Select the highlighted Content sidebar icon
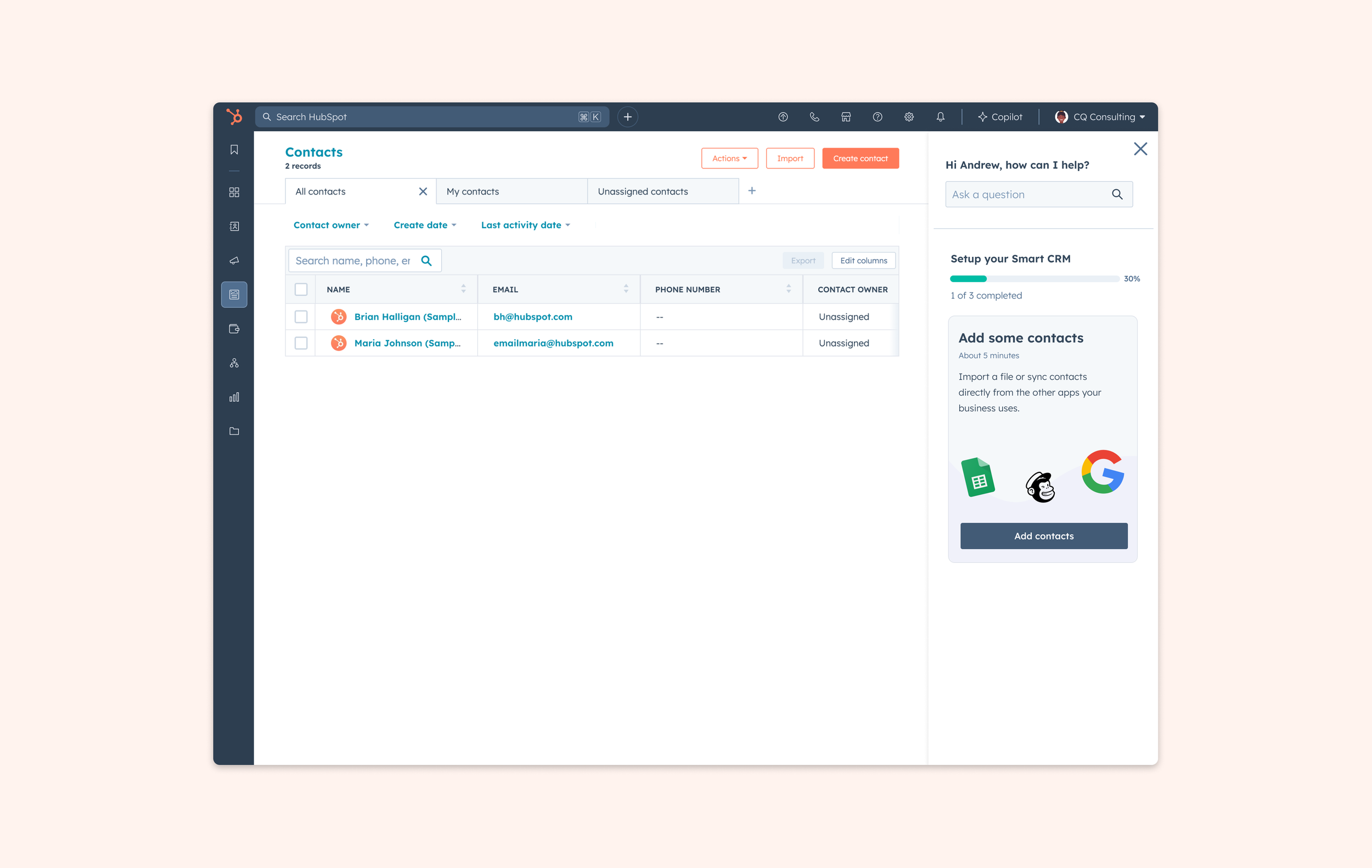The height and width of the screenshot is (868, 1372). (x=234, y=295)
